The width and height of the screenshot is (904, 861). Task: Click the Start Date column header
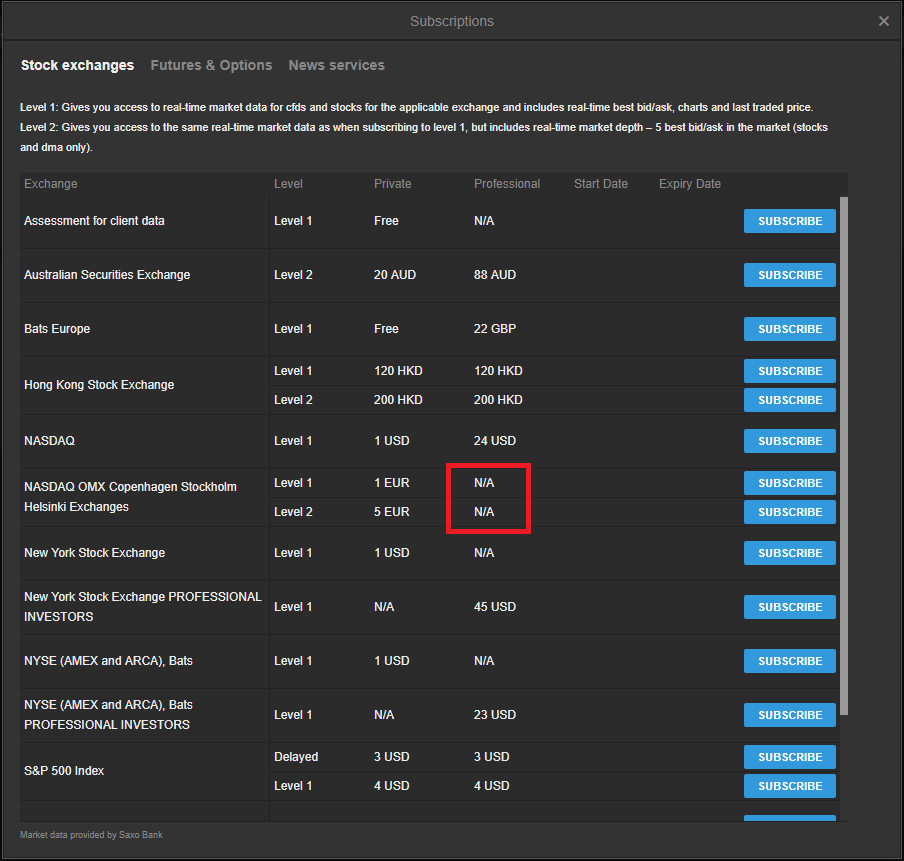click(600, 184)
